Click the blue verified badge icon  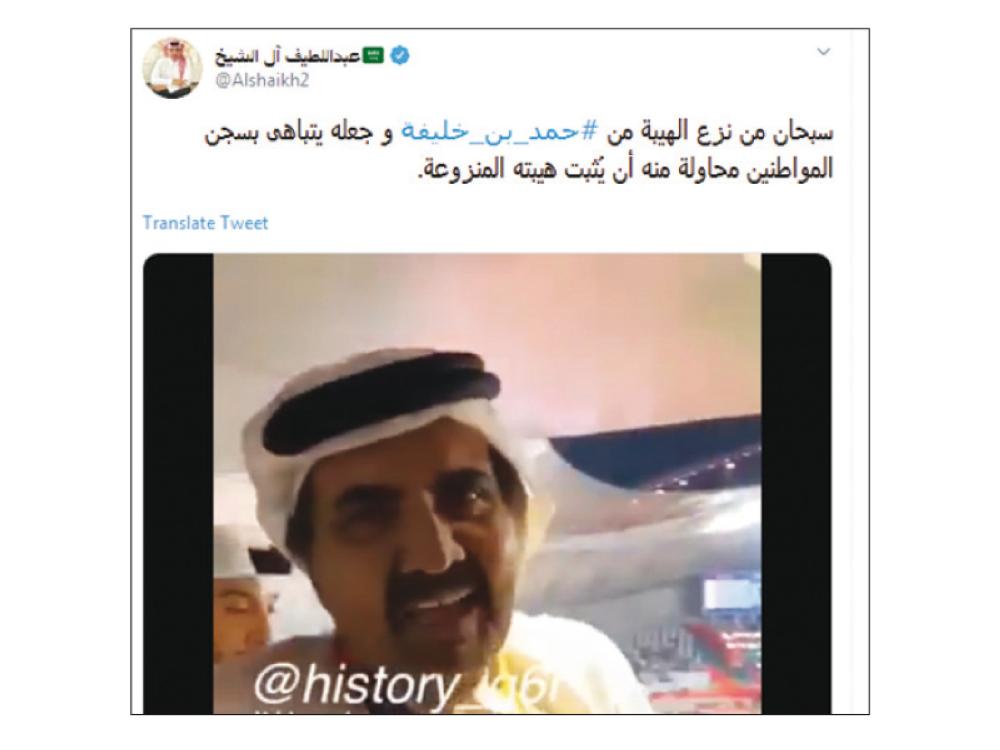[x=400, y=56]
